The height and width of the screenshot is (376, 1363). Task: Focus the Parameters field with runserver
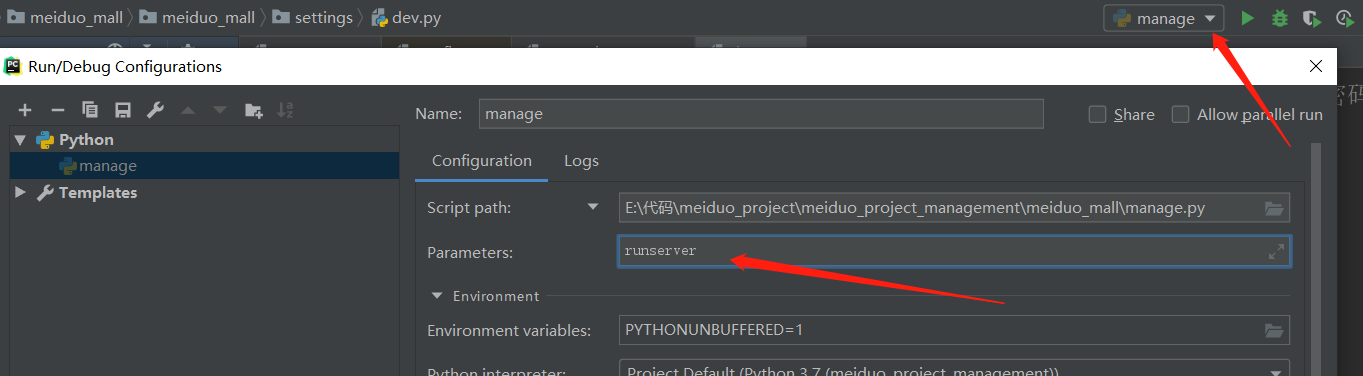coord(954,252)
